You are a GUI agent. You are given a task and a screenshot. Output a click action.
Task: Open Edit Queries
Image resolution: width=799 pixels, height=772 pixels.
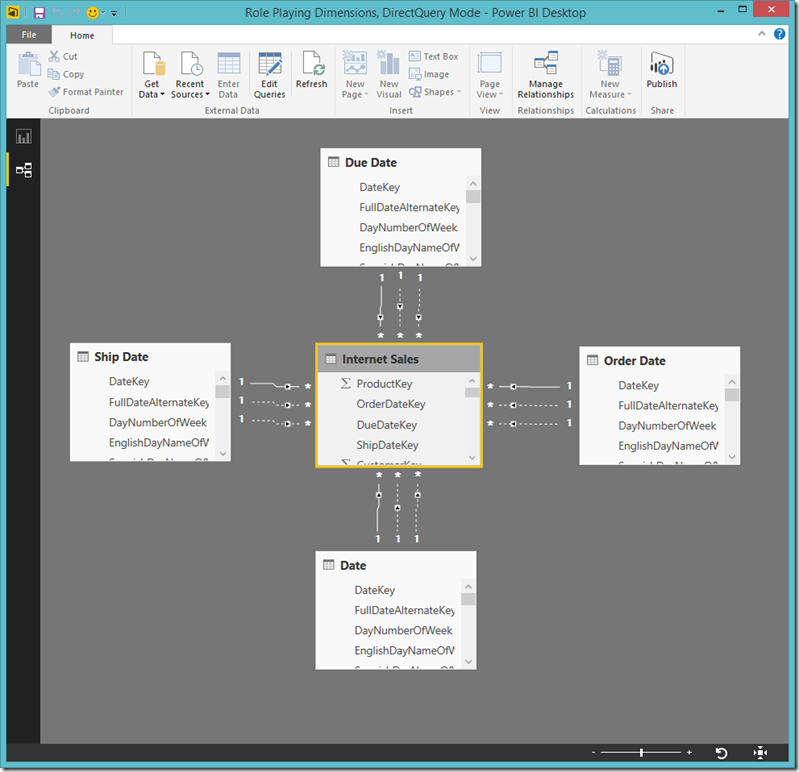click(269, 74)
